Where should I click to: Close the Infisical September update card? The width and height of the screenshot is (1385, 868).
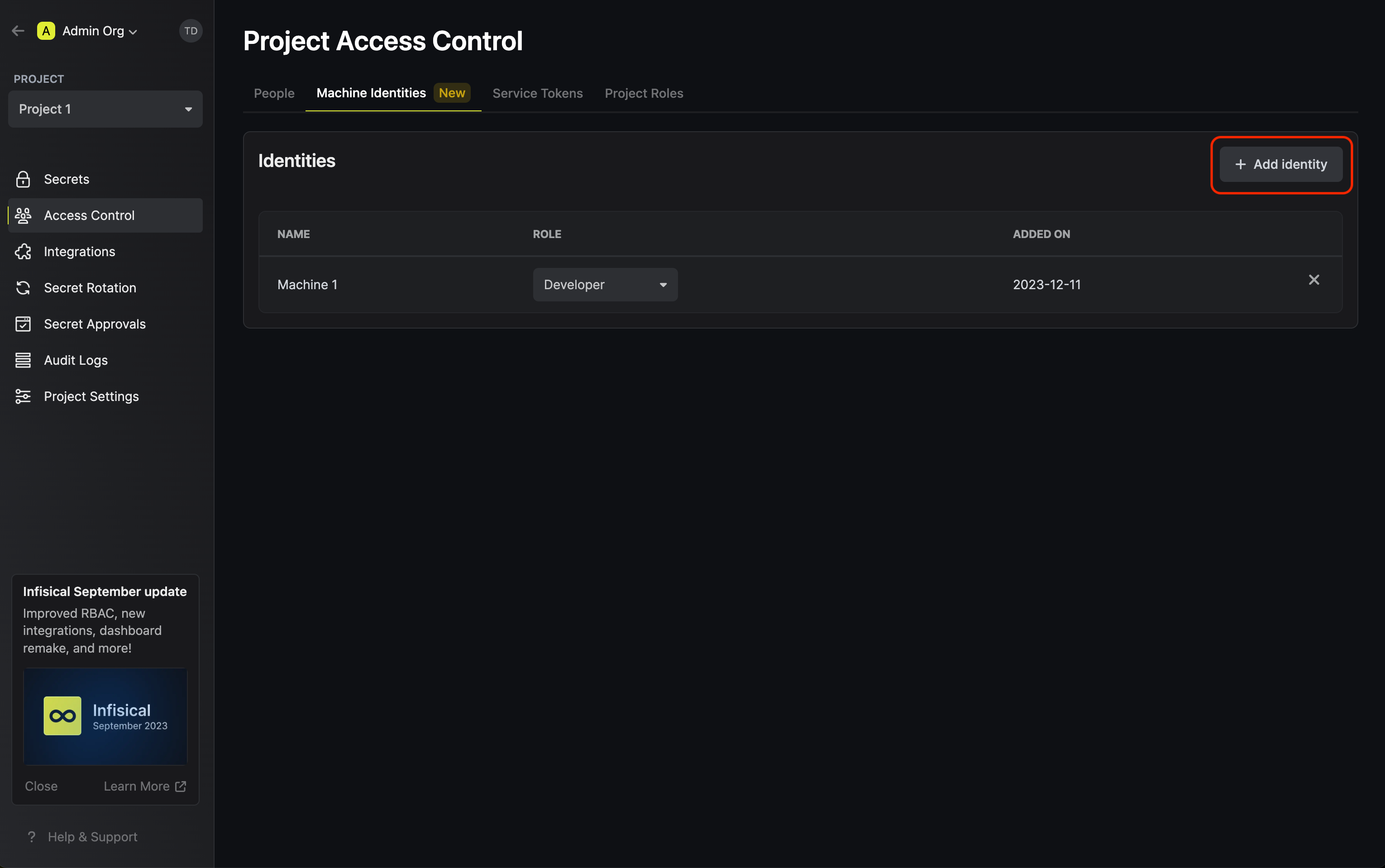tap(41, 786)
